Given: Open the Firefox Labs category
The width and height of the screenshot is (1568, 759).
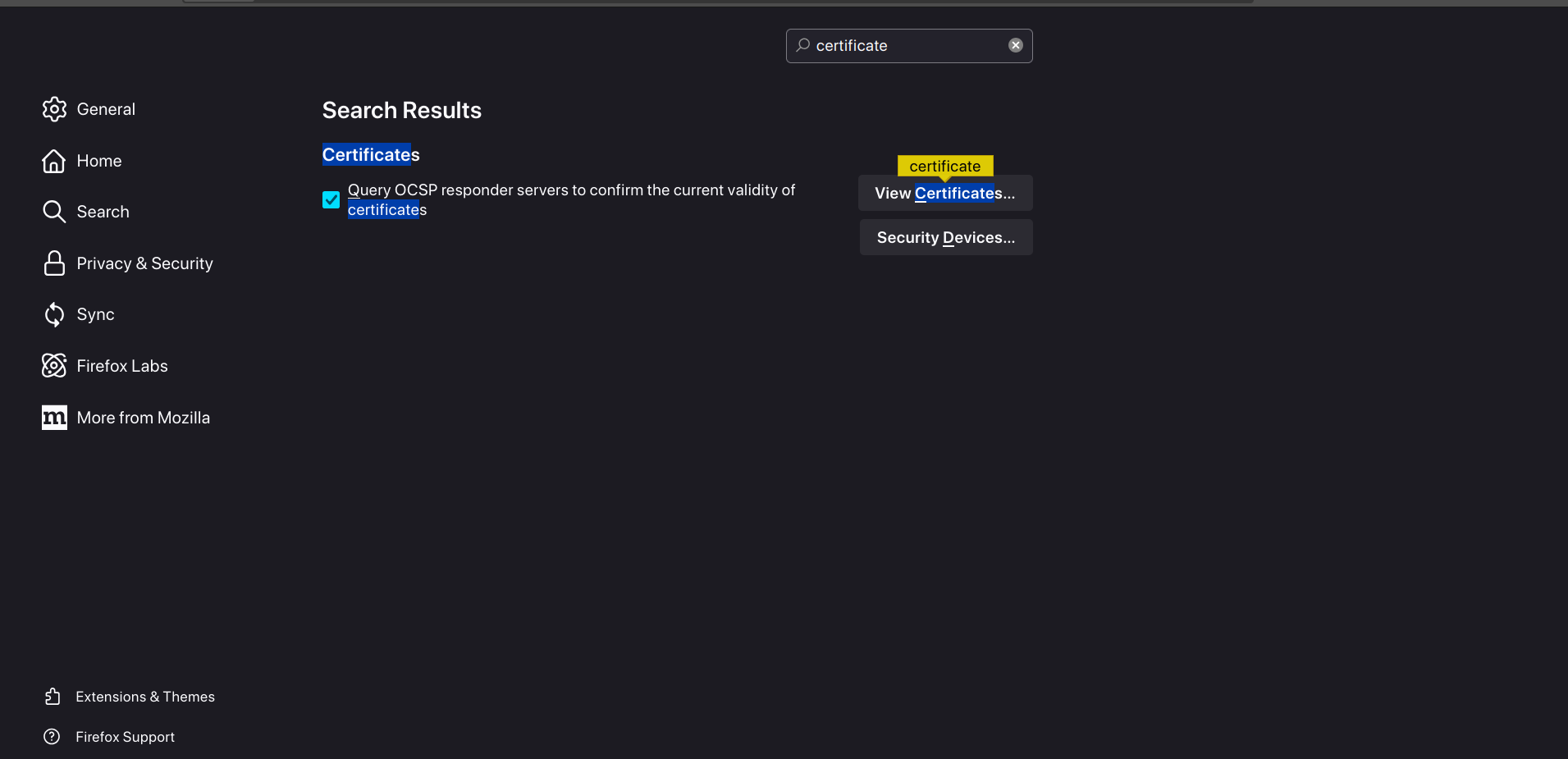Looking at the screenshot, I should 122,366.
